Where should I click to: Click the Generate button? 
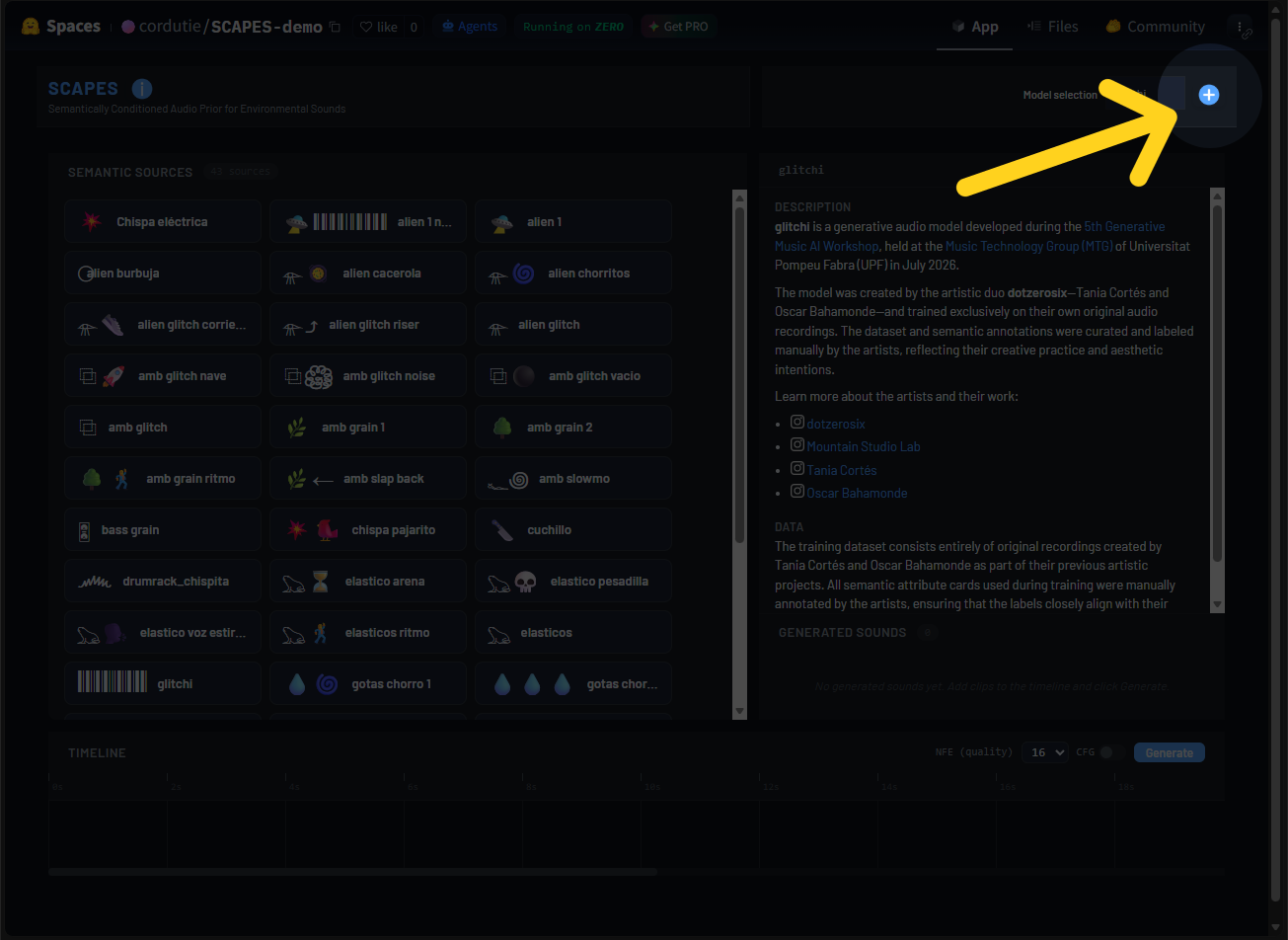[1170, 752]
